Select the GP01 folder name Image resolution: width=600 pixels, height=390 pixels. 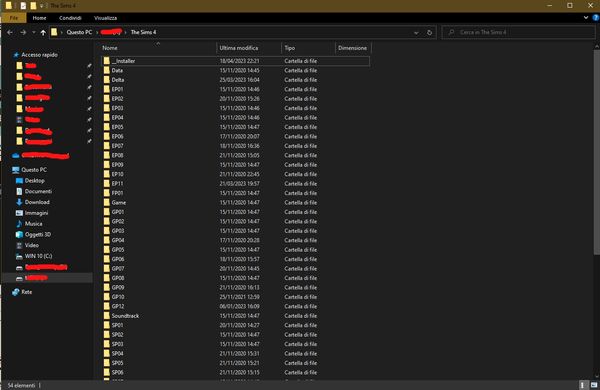tap(118, 212)
